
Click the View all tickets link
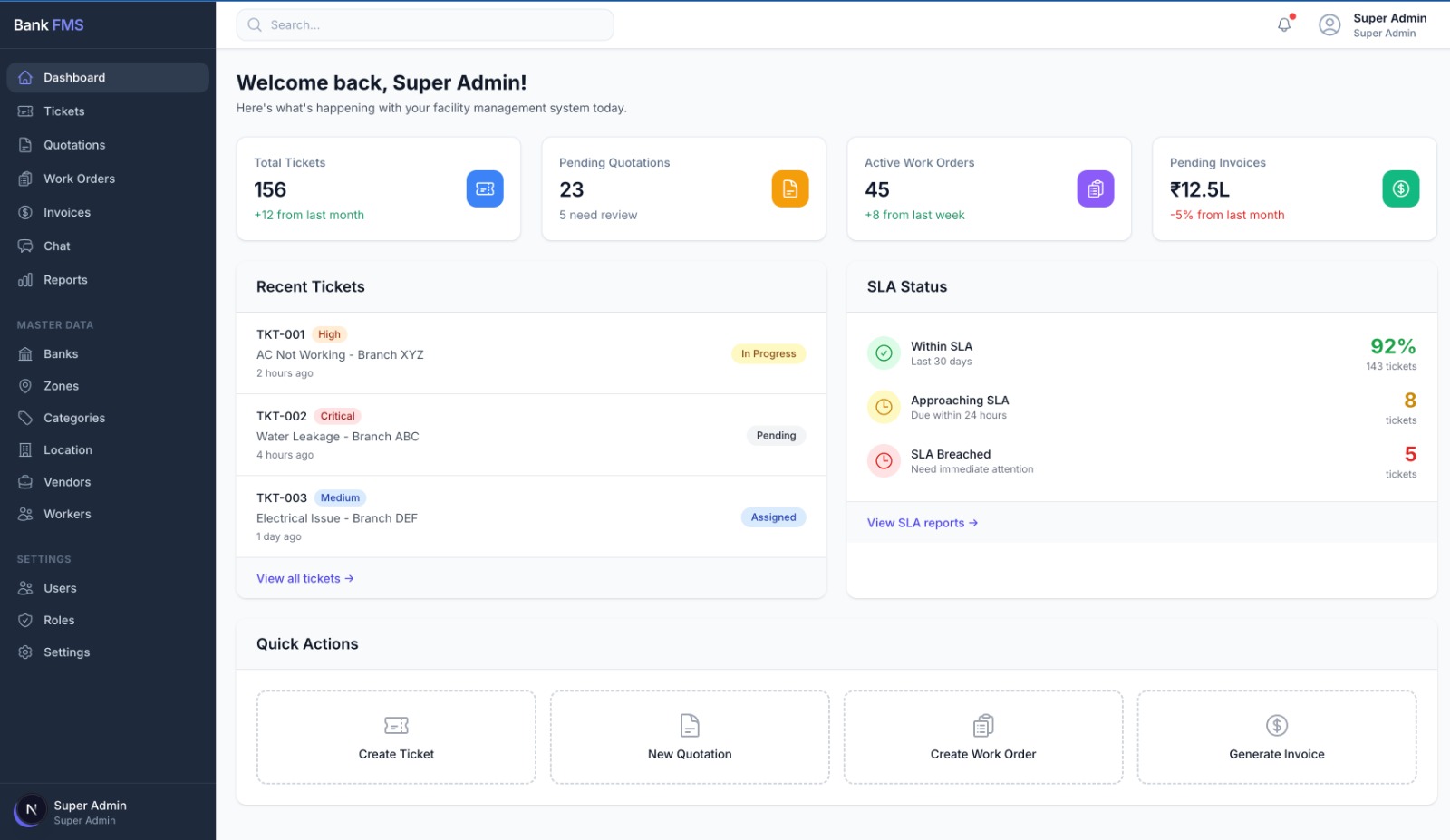click(304, 578)
